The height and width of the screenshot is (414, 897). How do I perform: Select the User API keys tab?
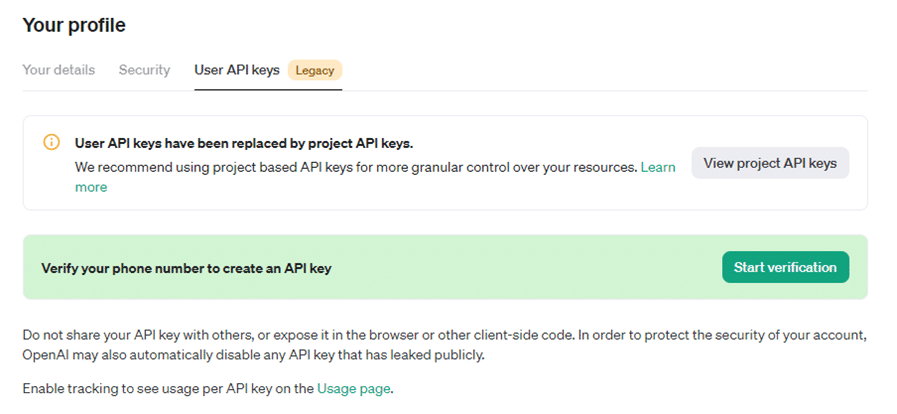pyautogui.click(x=237, y=70)
